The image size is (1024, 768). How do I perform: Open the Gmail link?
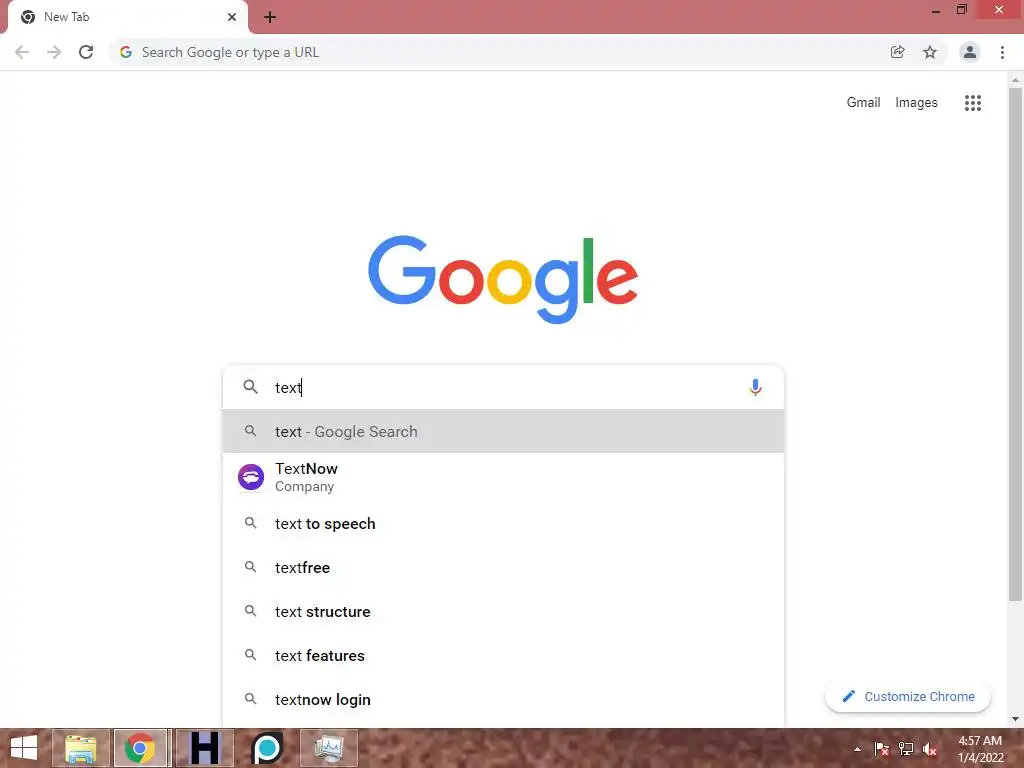click(x=863, y=103)
